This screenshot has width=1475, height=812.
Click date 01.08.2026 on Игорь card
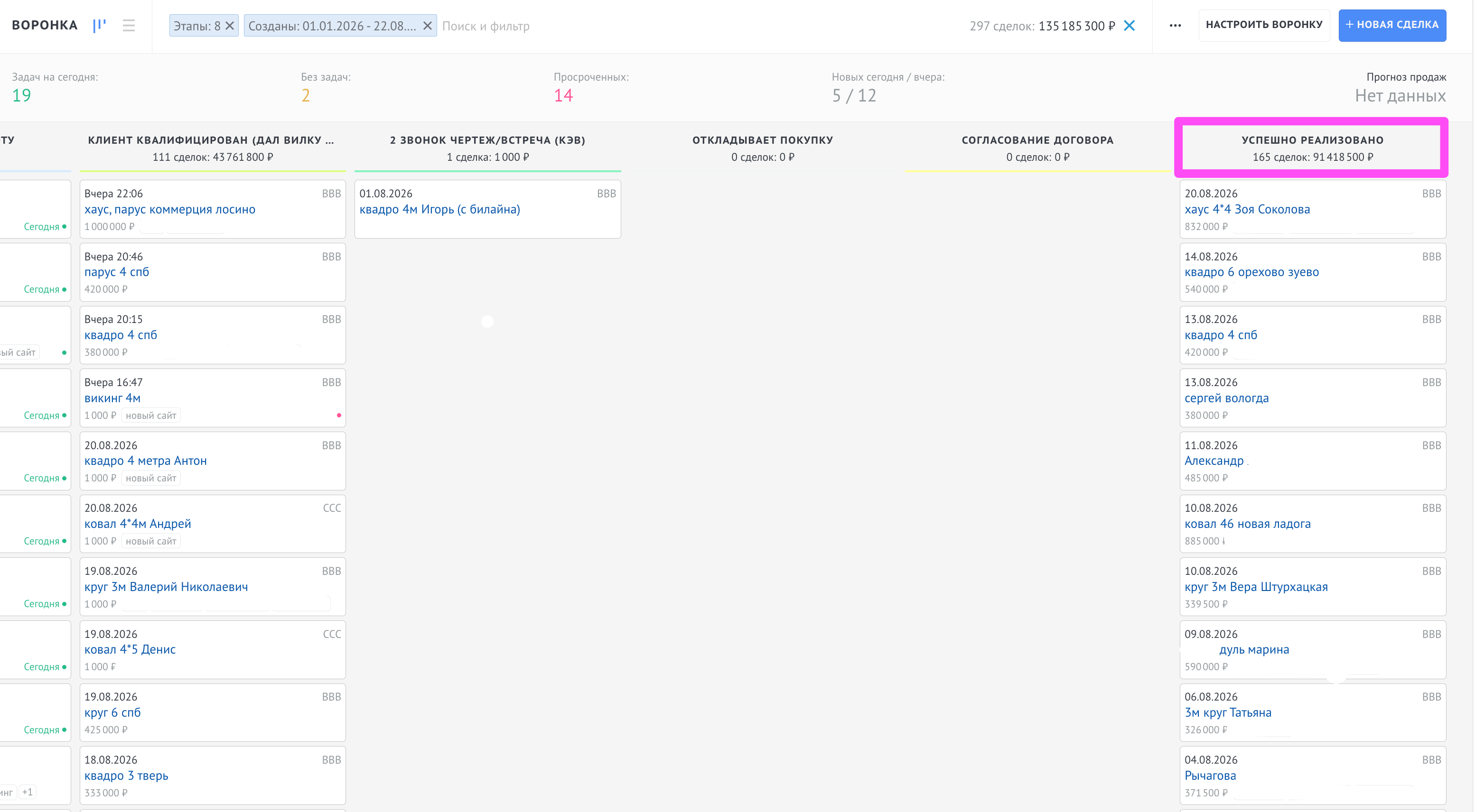point(385,194)
